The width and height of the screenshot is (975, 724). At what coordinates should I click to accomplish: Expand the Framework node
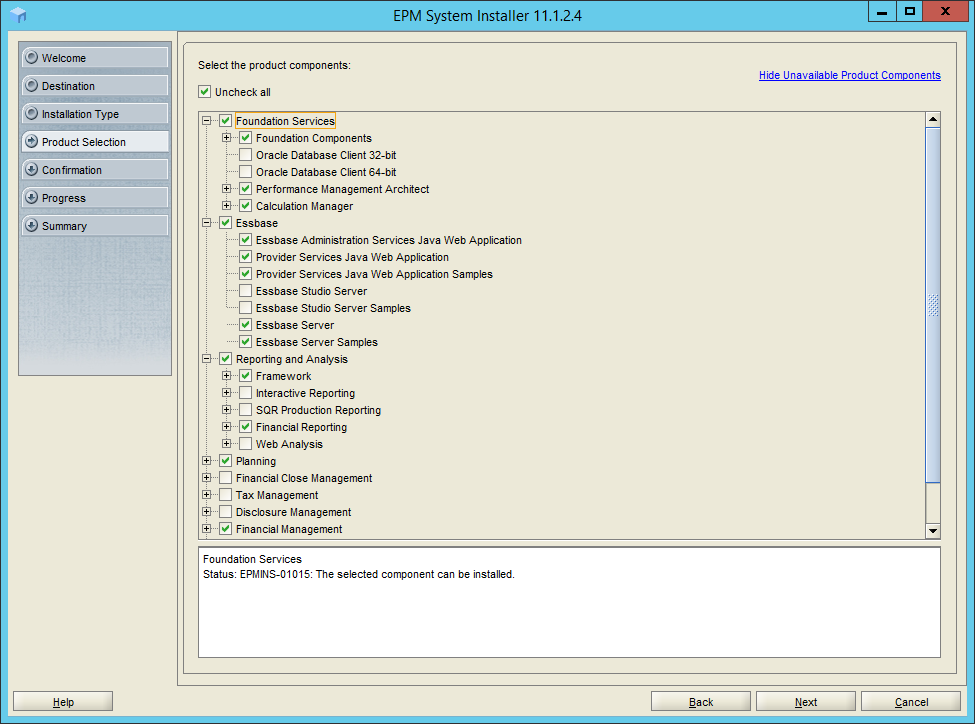(226, 376)
